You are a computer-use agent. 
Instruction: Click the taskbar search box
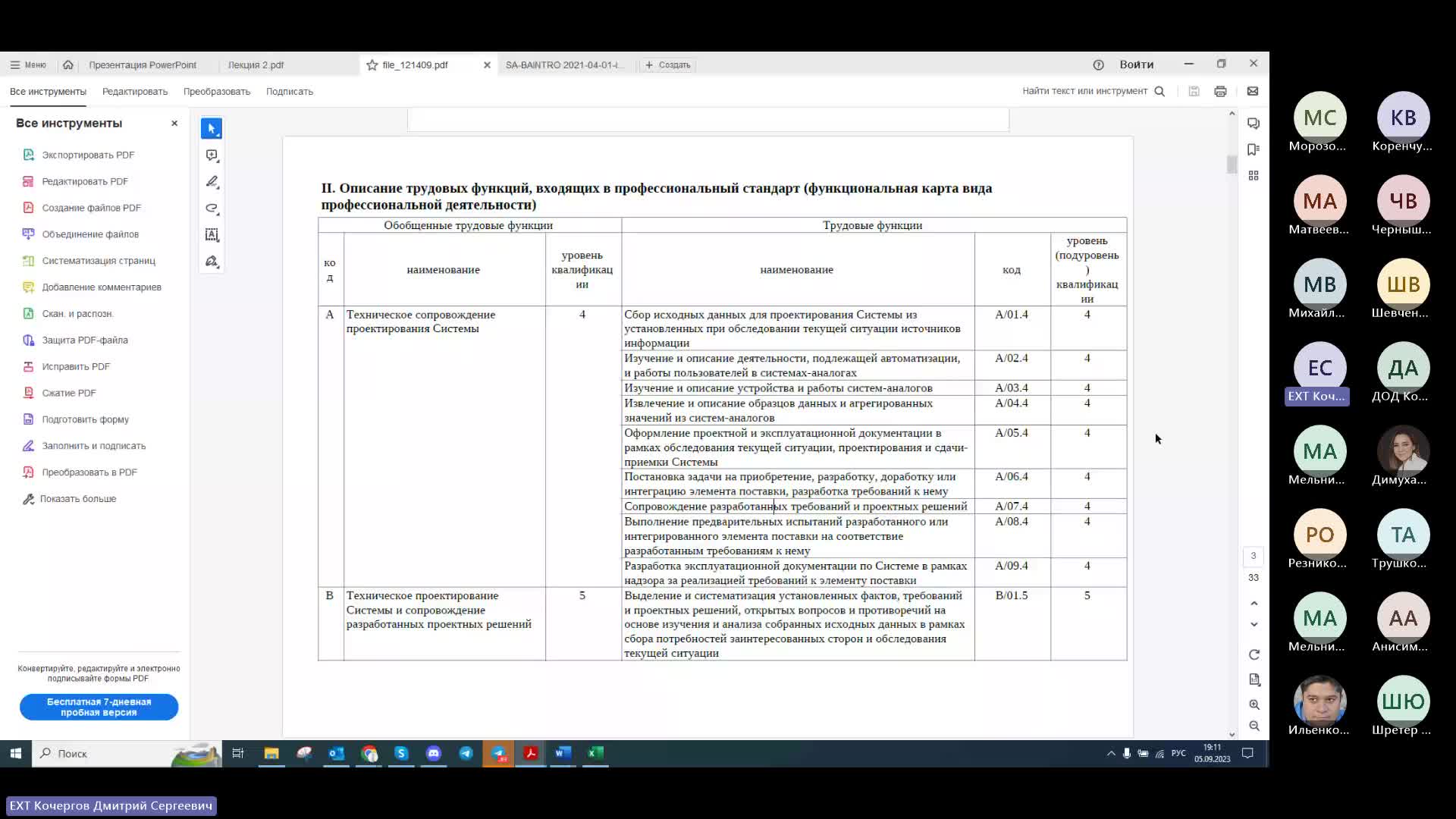tap(127, 753)
